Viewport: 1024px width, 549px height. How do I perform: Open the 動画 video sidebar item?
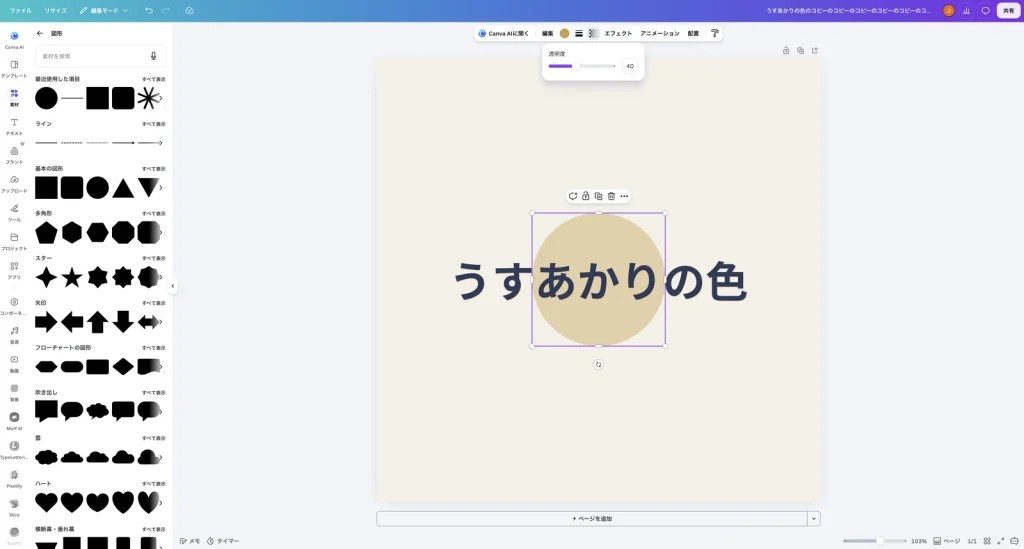14,363
